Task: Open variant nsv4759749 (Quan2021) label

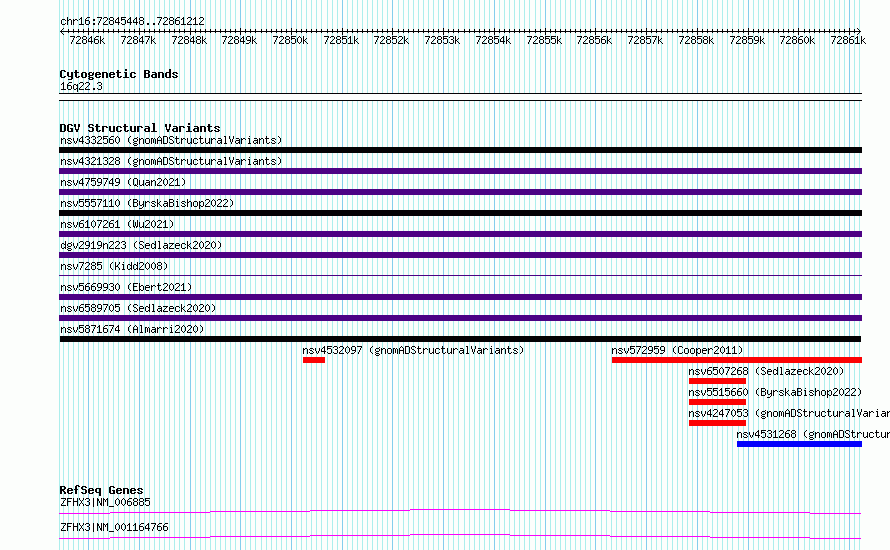Action: [123, 182]
